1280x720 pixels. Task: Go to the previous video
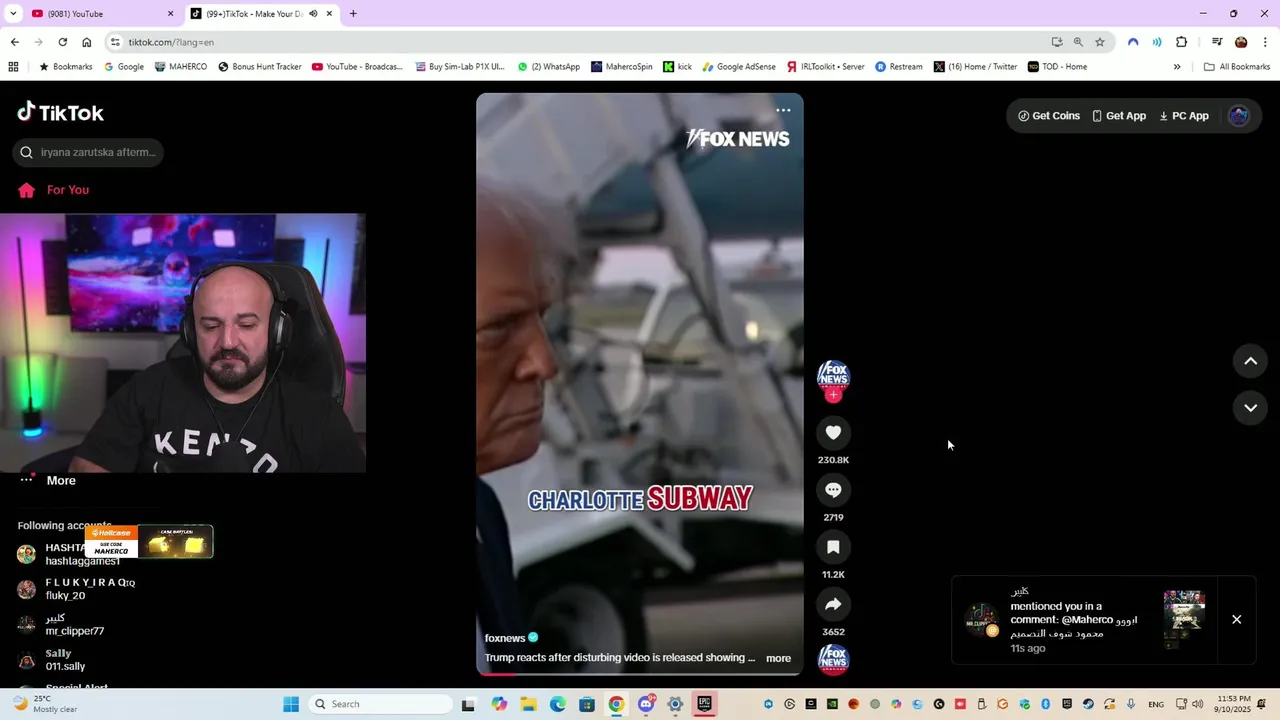pyautogui.click(x=1250, y=361)
